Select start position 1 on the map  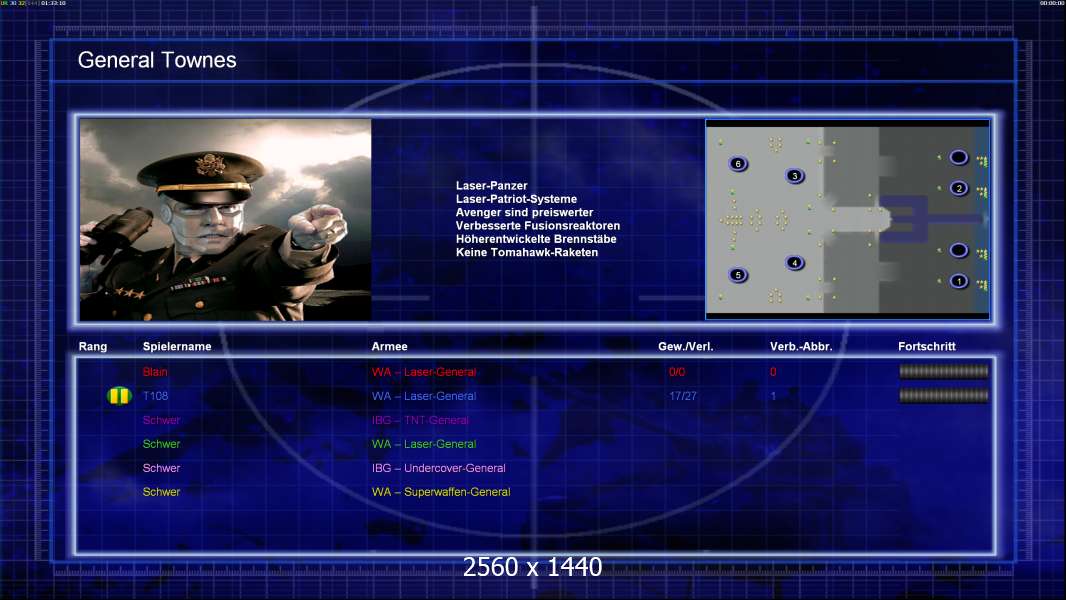click(959, 281)
